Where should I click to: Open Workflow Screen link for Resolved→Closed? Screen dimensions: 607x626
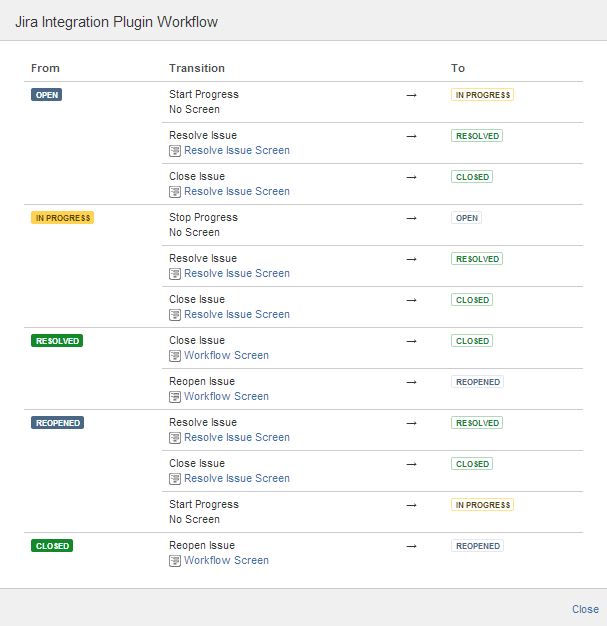(x=226, y=355)
